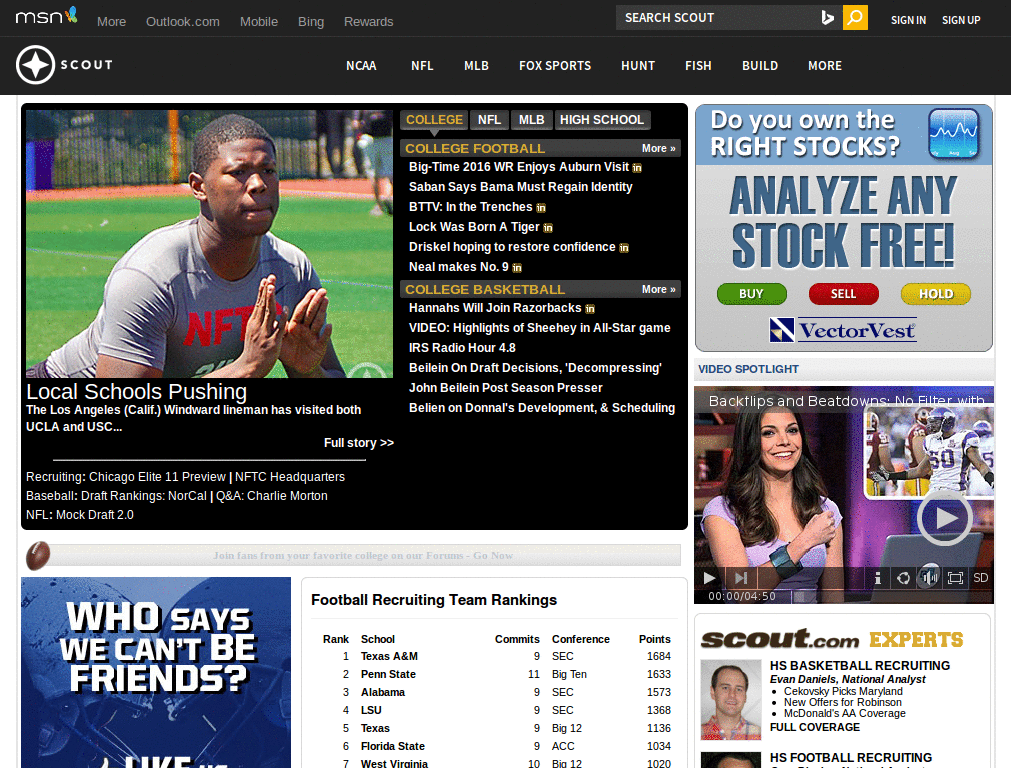Expand the MORE navigation menu
The width and height of the screenshot is (1024, 768).
point(825,66)
